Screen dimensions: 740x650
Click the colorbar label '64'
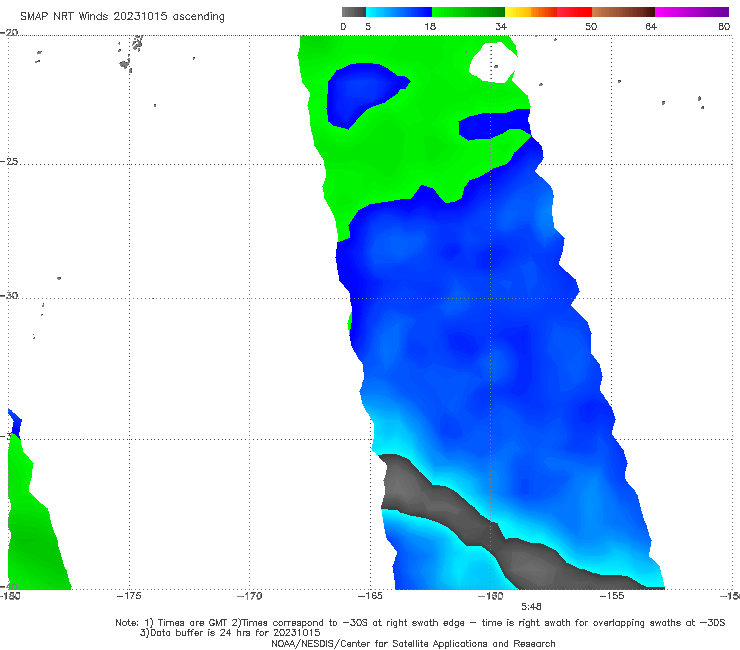pos(651,26)
